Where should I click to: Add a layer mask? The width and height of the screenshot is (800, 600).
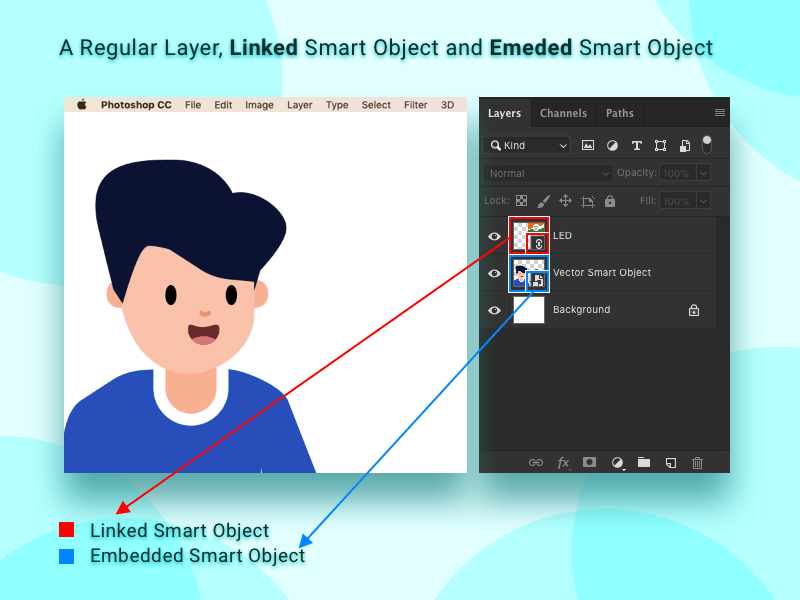[590, 463]
